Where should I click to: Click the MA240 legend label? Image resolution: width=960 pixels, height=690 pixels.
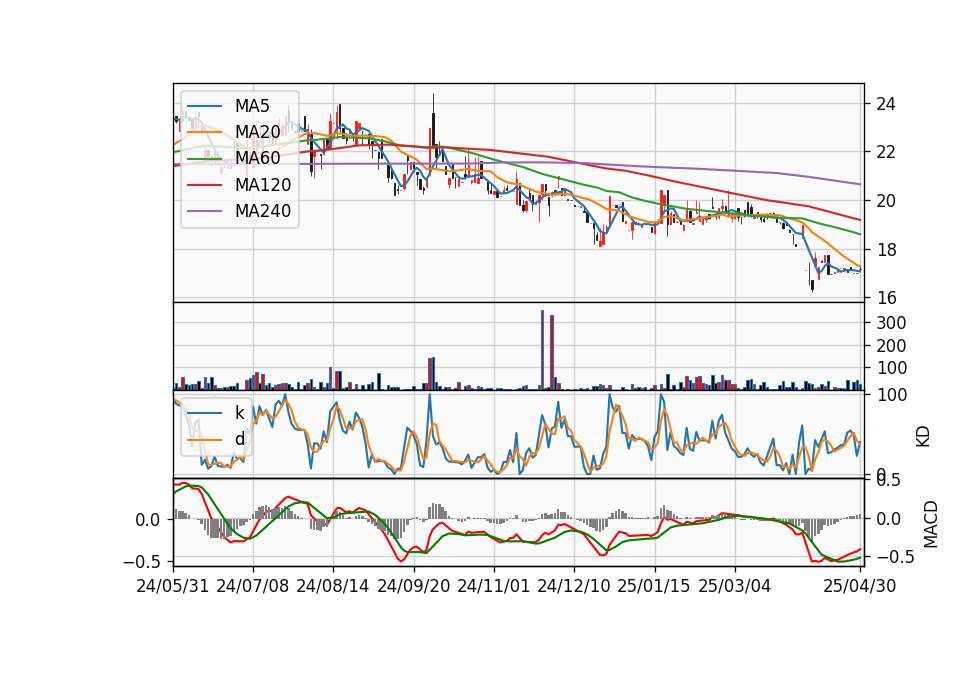[x=263, y=211]
